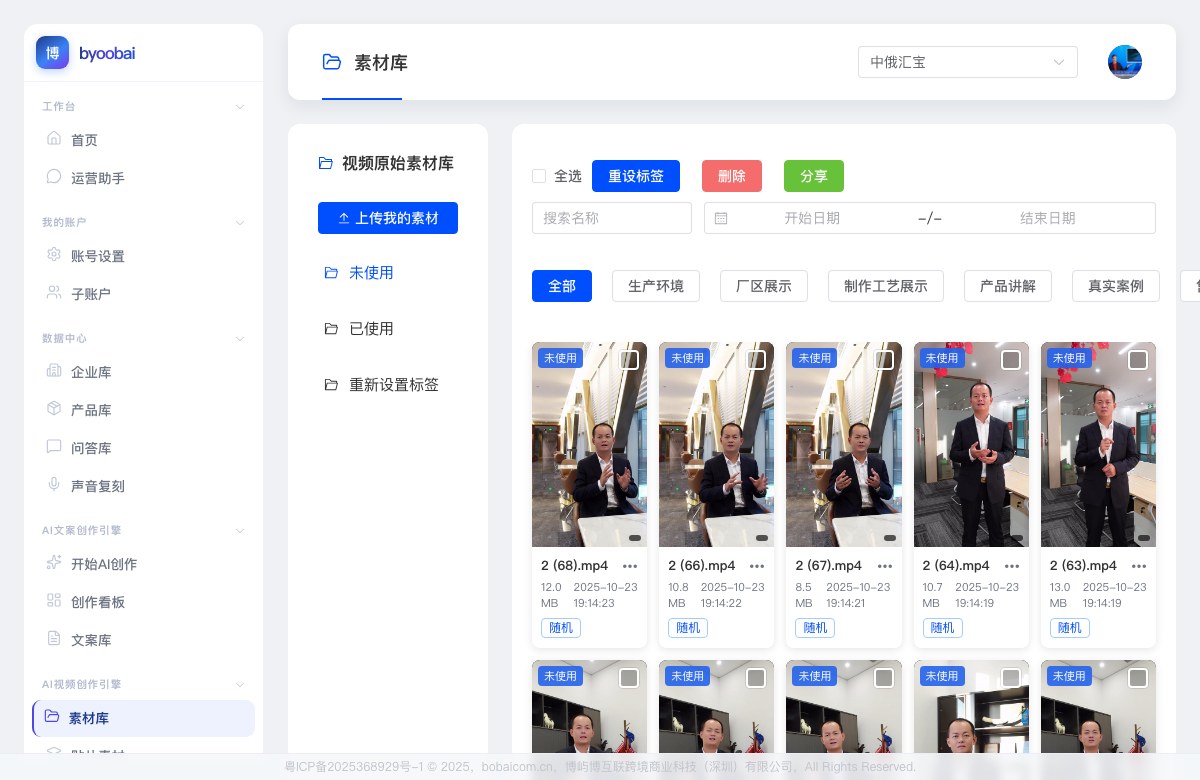Click 子账户 users icon
Image resolution: width=1200 pixels, height=780 pixels.
tap(54, 293)
